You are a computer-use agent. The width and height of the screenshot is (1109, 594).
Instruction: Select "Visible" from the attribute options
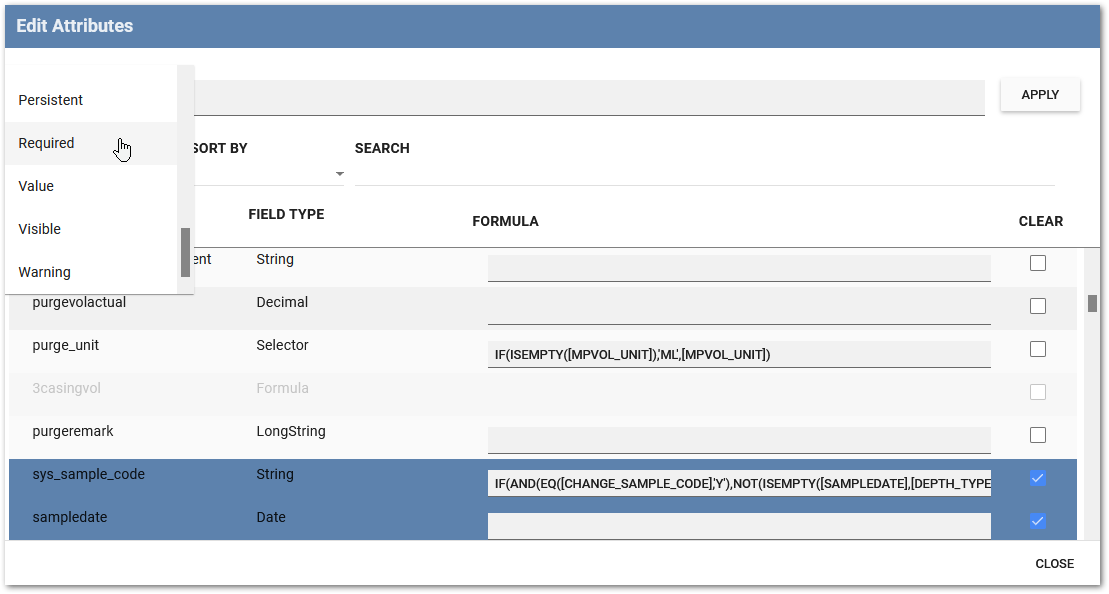[39, 229]
